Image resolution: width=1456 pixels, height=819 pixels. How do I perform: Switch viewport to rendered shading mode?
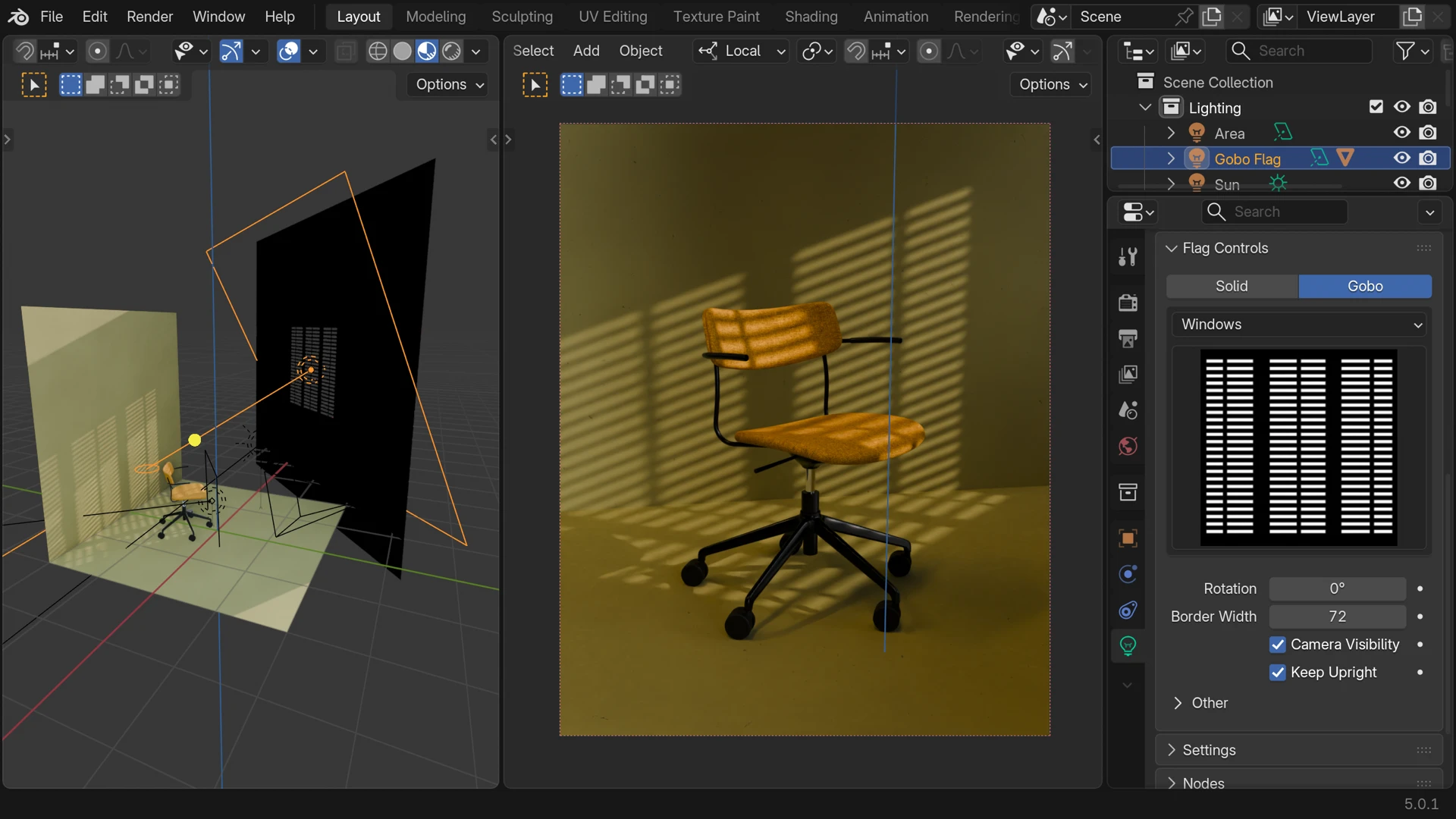coord(453,51)
